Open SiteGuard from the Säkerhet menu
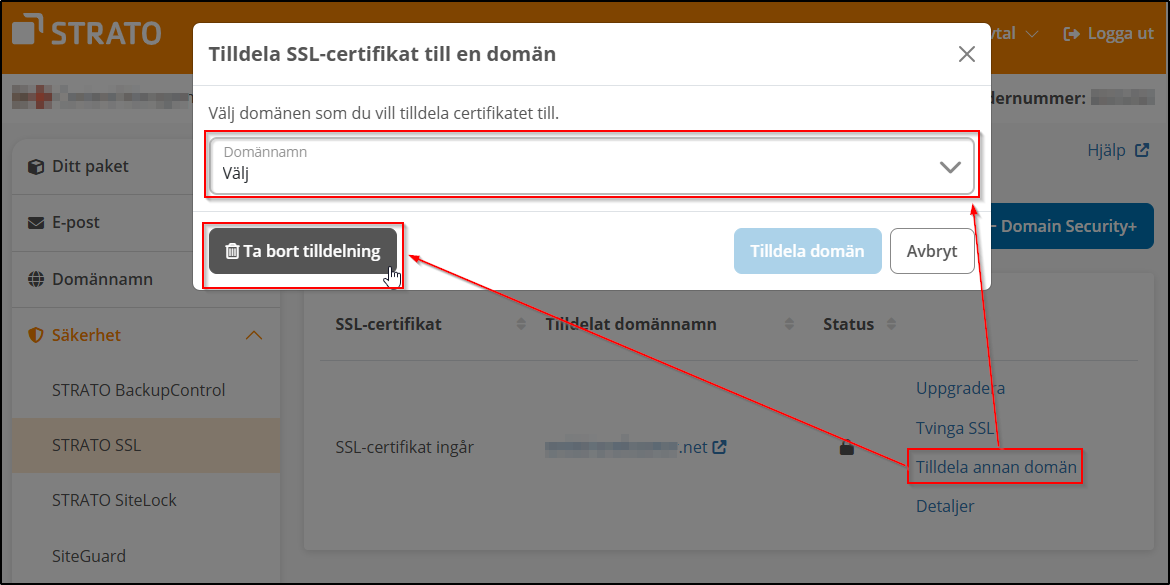1170x585 pixels. pos(87,555)
